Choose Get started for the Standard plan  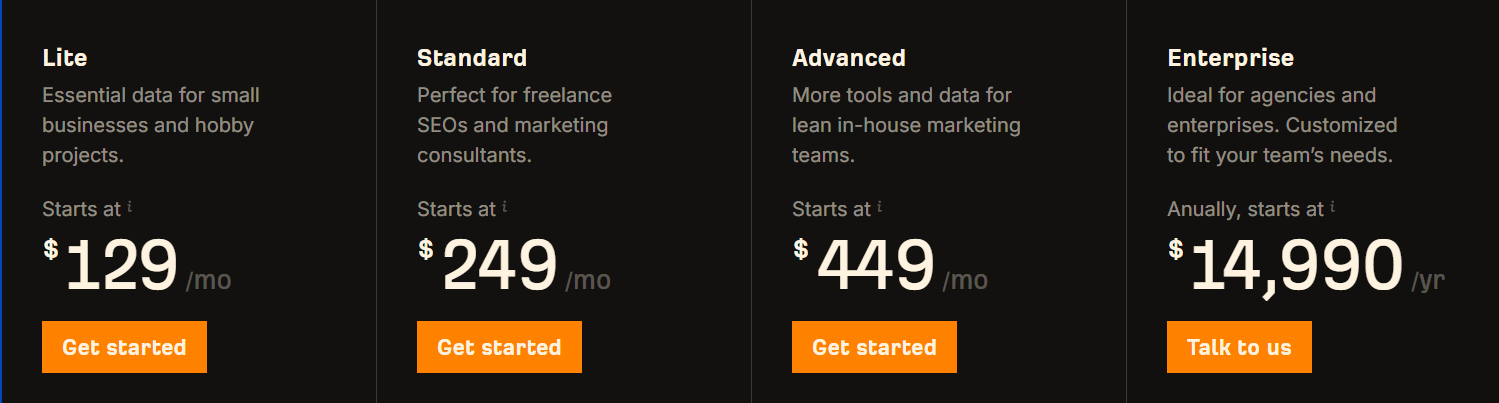tap(499, 347)
